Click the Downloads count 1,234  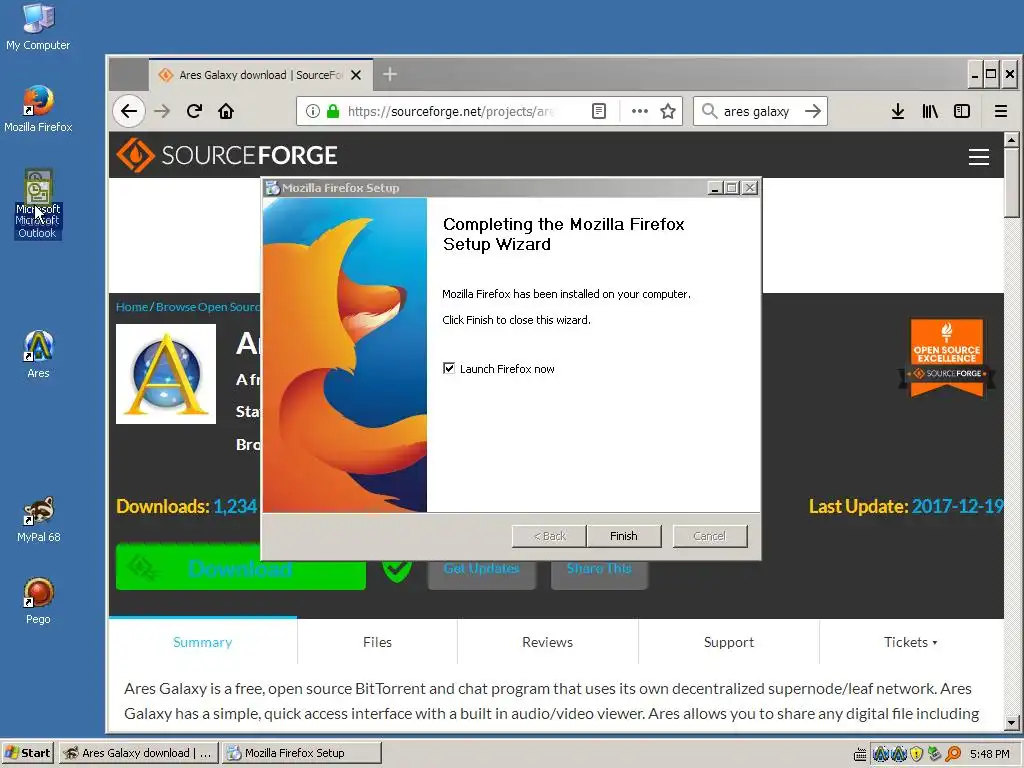236,506
